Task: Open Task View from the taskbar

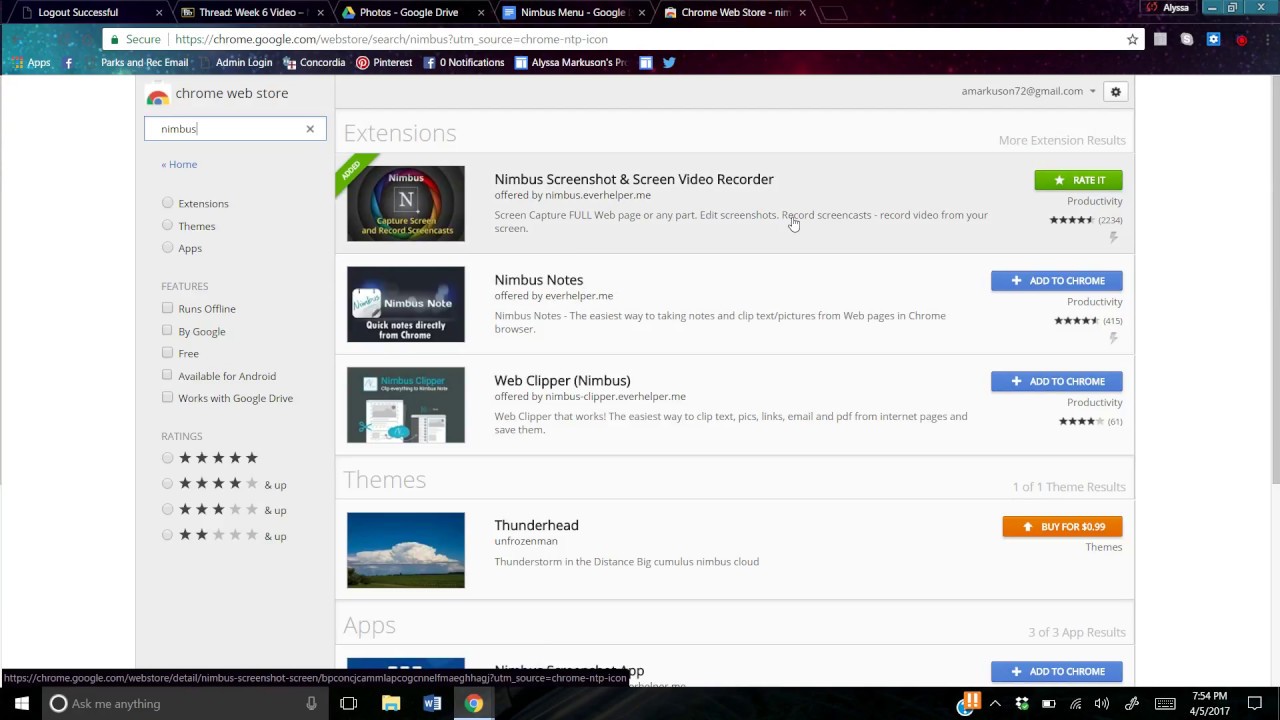Action: point(348,703)
